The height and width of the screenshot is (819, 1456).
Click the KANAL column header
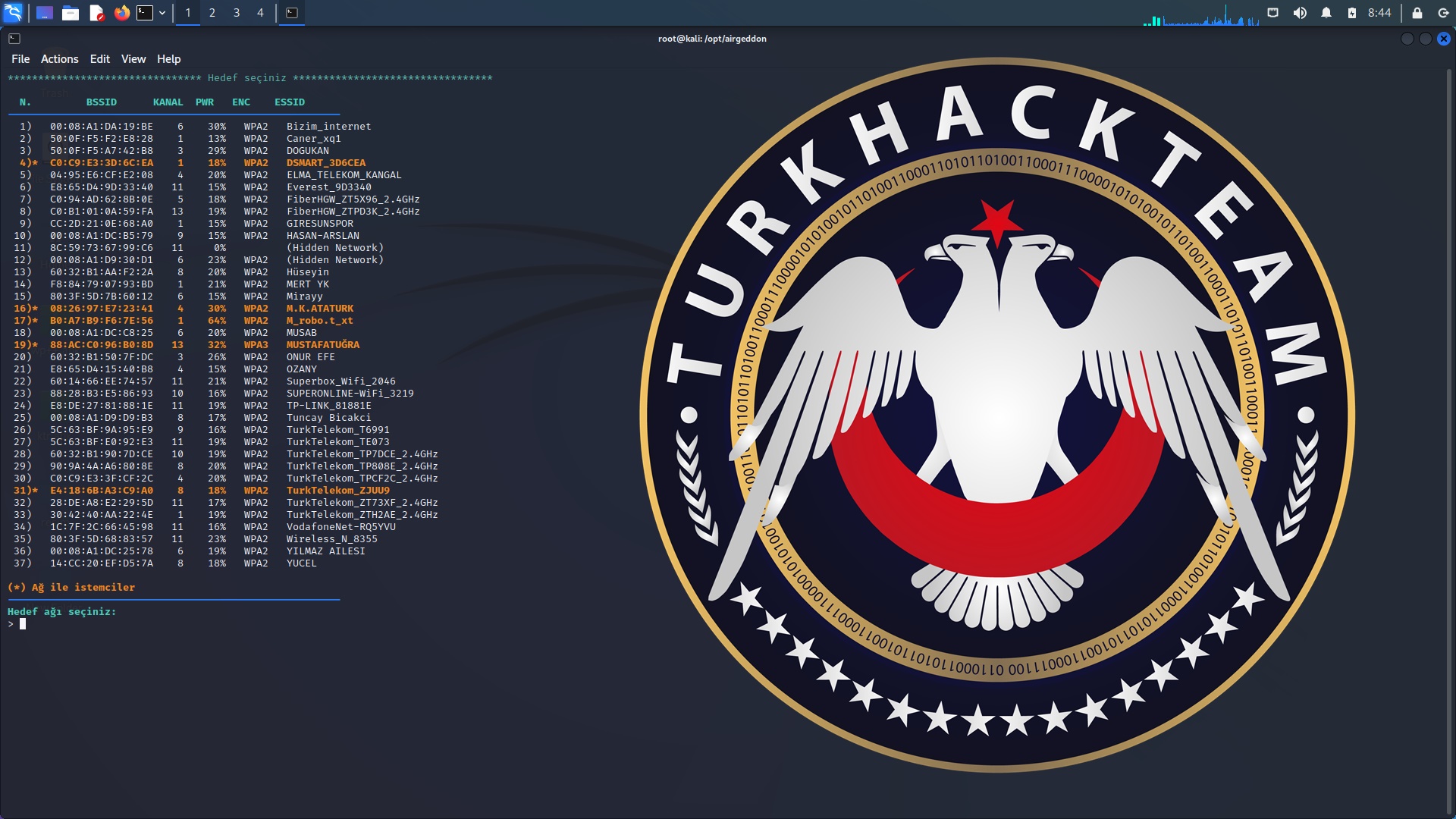point(168,102)
